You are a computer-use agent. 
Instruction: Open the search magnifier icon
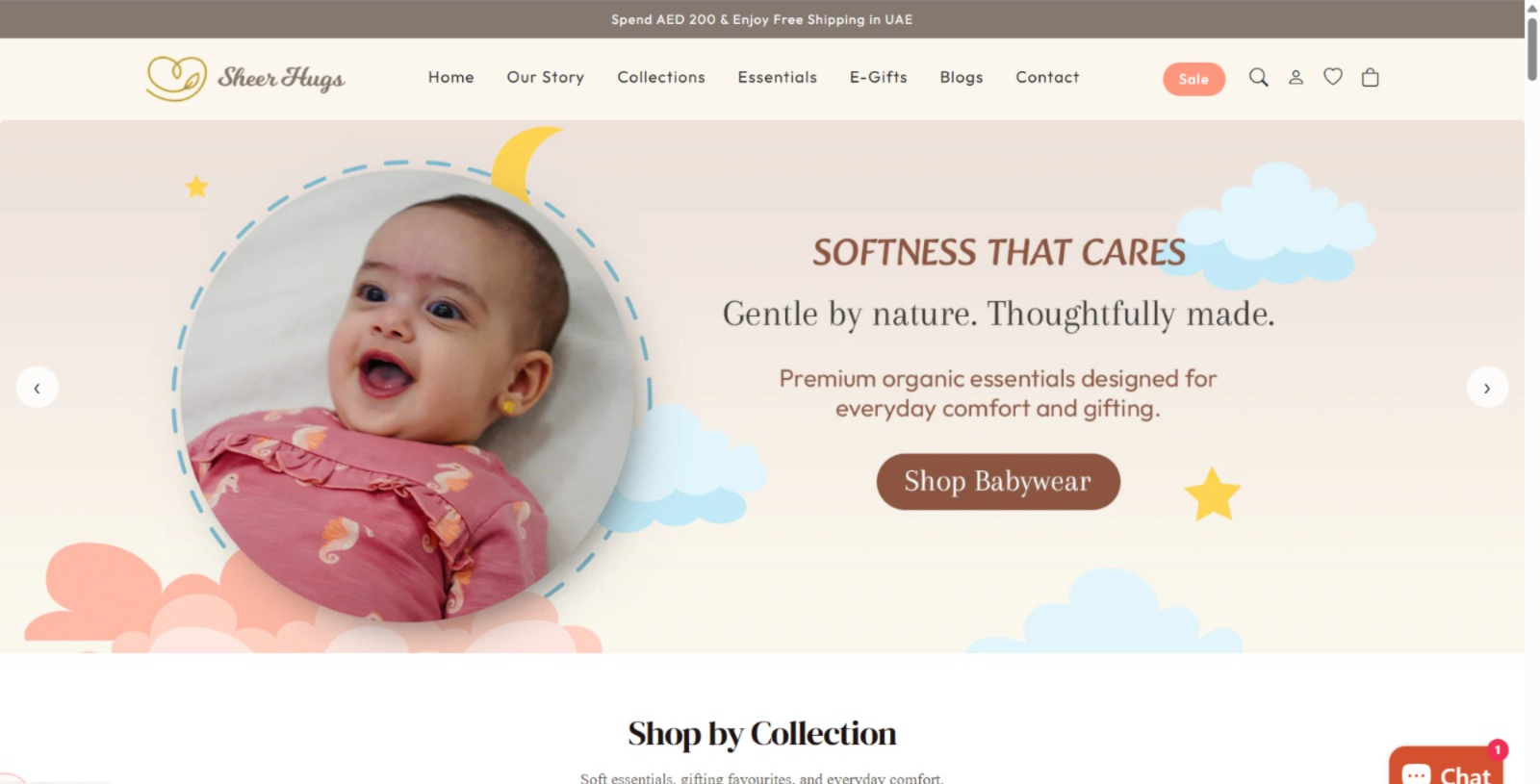[x=1258, y=77]
